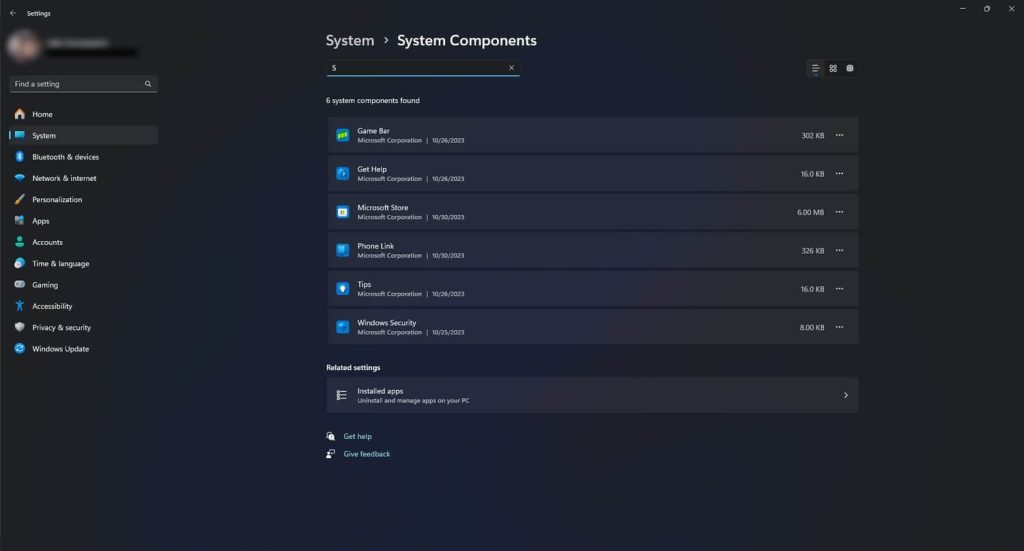Click the Windows Security app icon
This screenshot has width=1024, height=551.
tap(342, 327)
